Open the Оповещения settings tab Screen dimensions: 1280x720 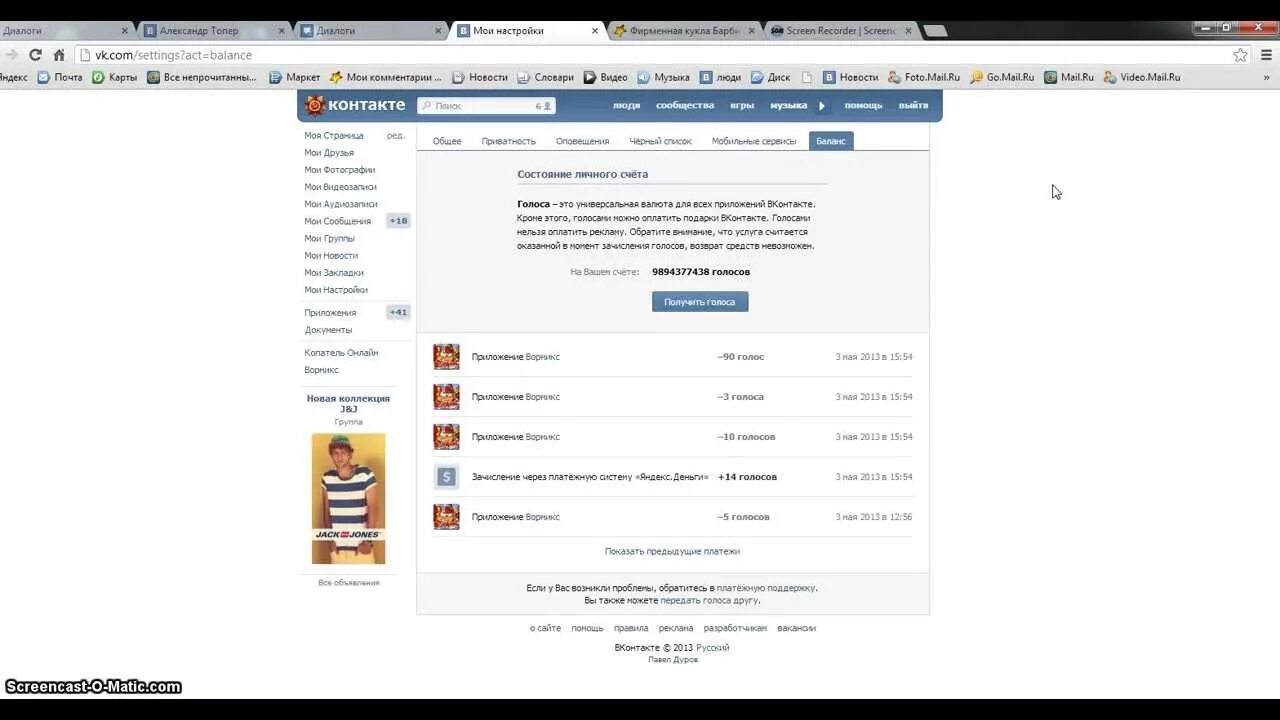pos(582,141)
